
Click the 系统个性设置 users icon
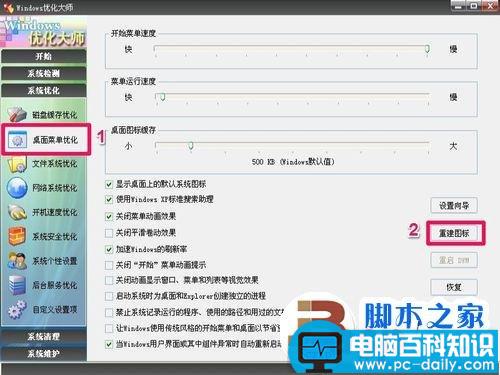click(17, 261)
